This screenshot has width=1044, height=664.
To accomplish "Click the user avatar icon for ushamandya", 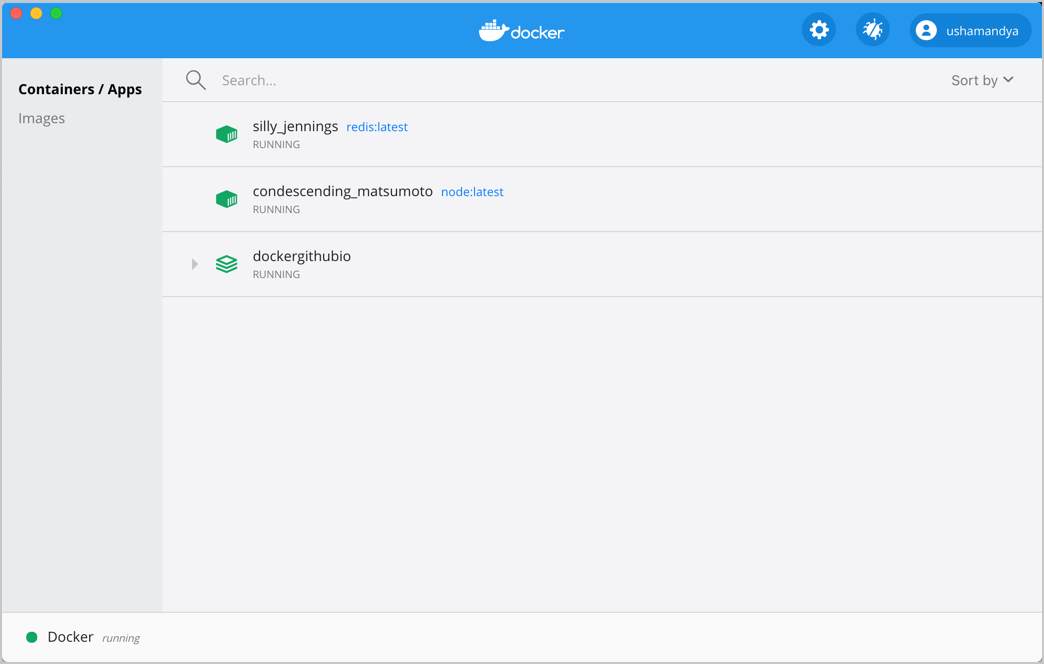I will coord(926,30).
